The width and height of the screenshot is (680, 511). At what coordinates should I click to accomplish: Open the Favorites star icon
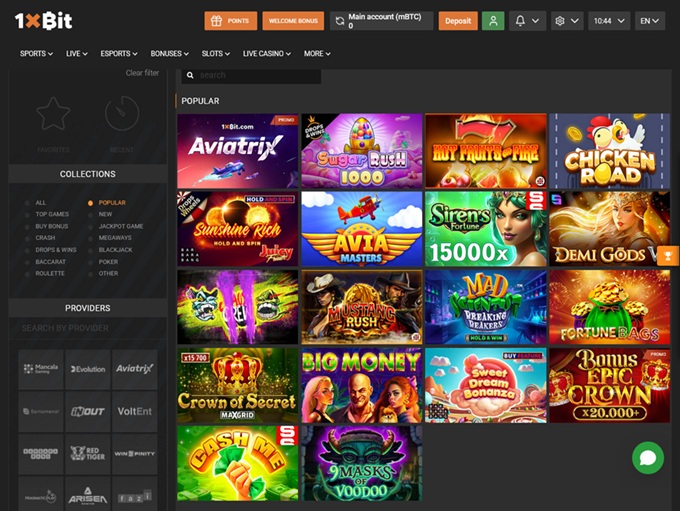click(x=53, y=115)
